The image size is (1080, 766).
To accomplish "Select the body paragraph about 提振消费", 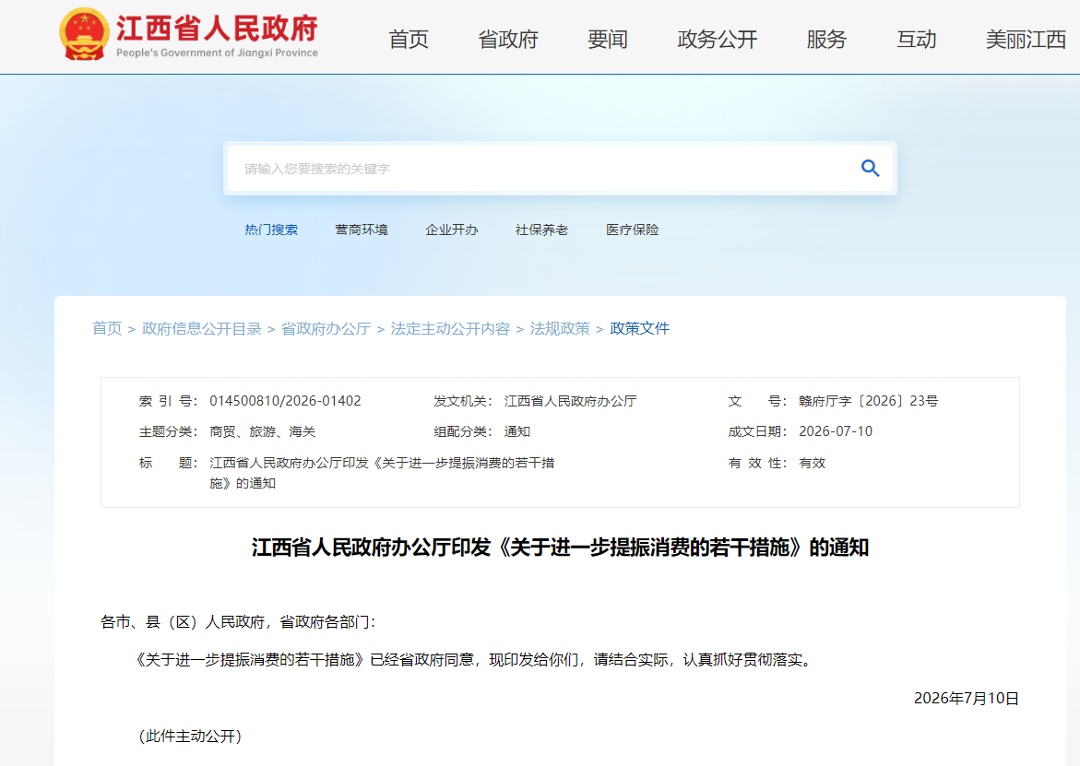I will (x=475, y=660).
